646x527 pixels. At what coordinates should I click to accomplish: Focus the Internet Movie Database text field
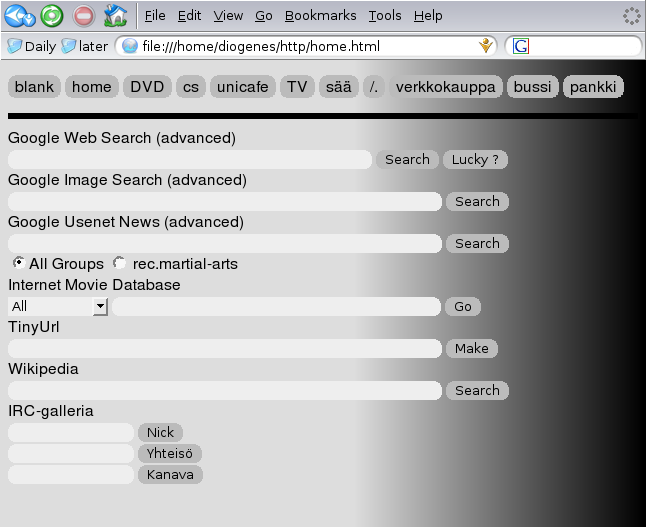pyautogui.click(x=276, y=307)
